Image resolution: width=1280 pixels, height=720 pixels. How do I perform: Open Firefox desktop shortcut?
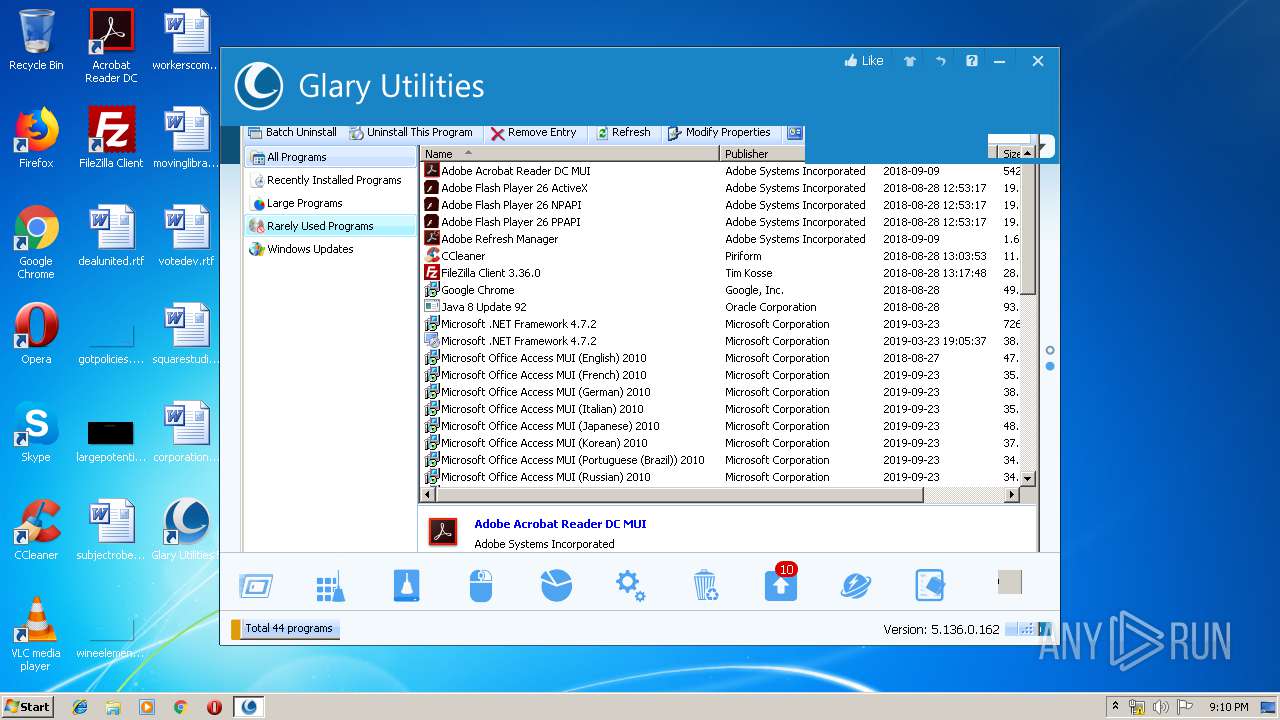coord(36,138)
